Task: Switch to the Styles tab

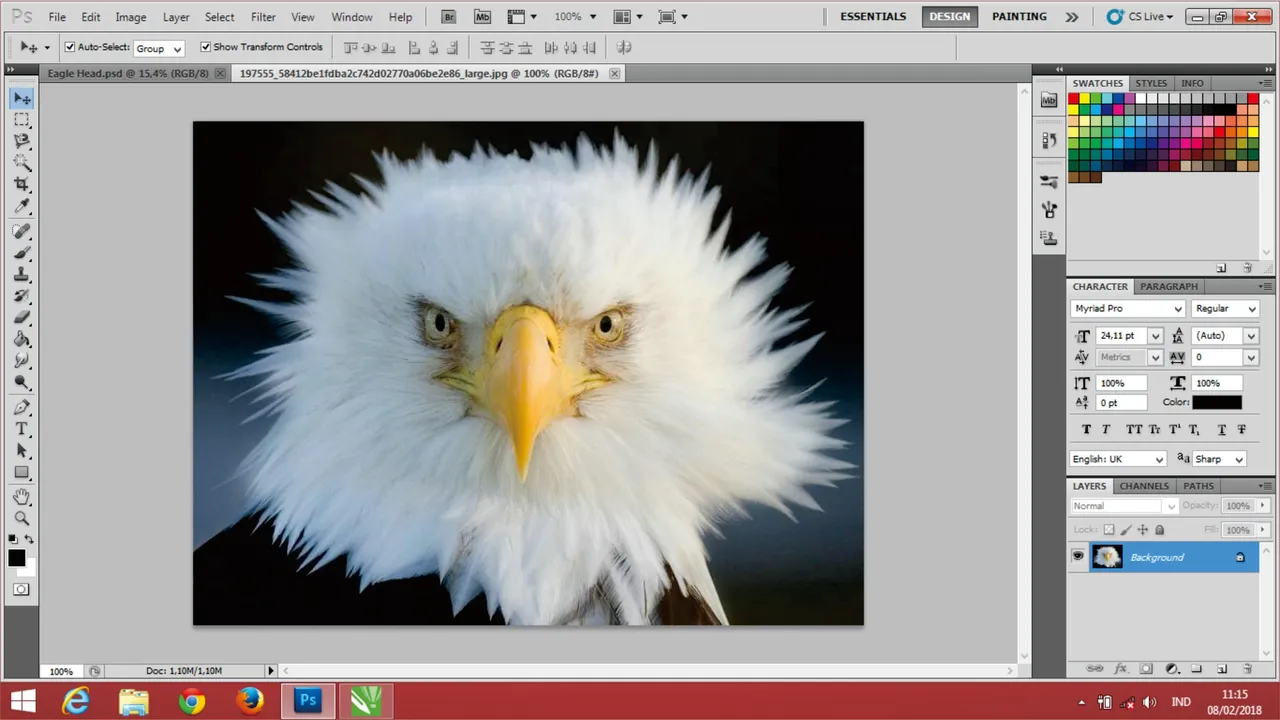Action: point(1151,84)
